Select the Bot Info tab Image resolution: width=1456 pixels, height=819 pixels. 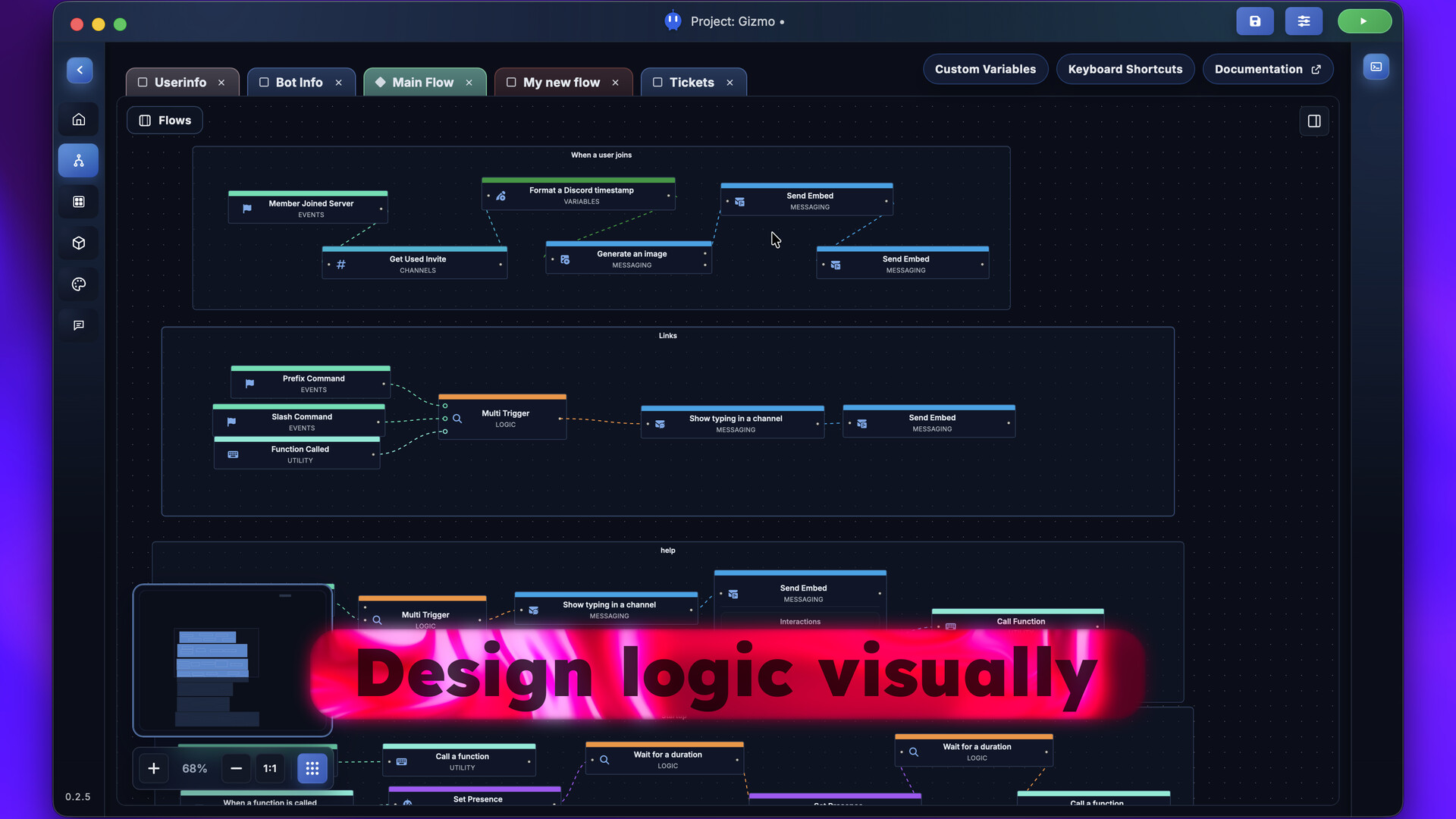coord(297,82)
